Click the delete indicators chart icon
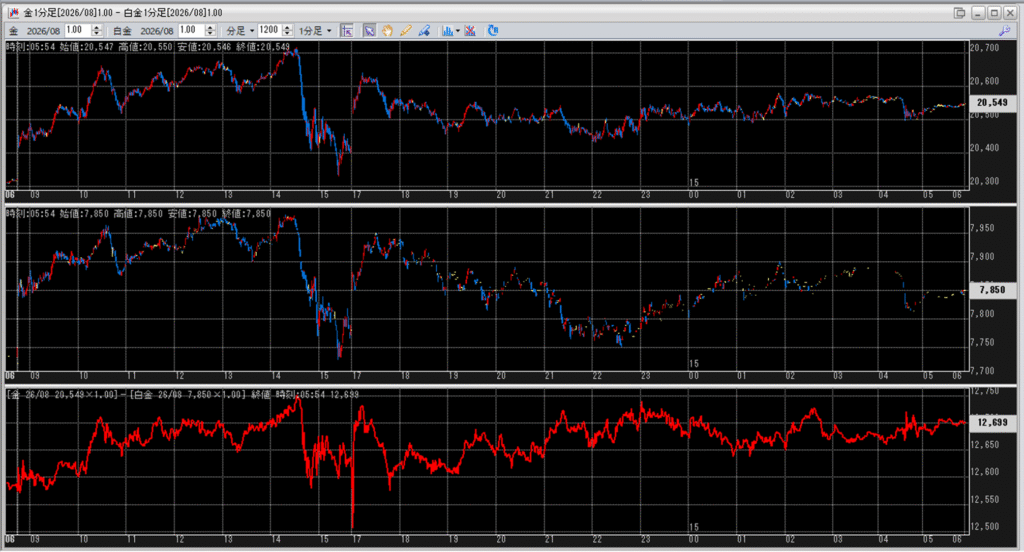 (470, 30)
